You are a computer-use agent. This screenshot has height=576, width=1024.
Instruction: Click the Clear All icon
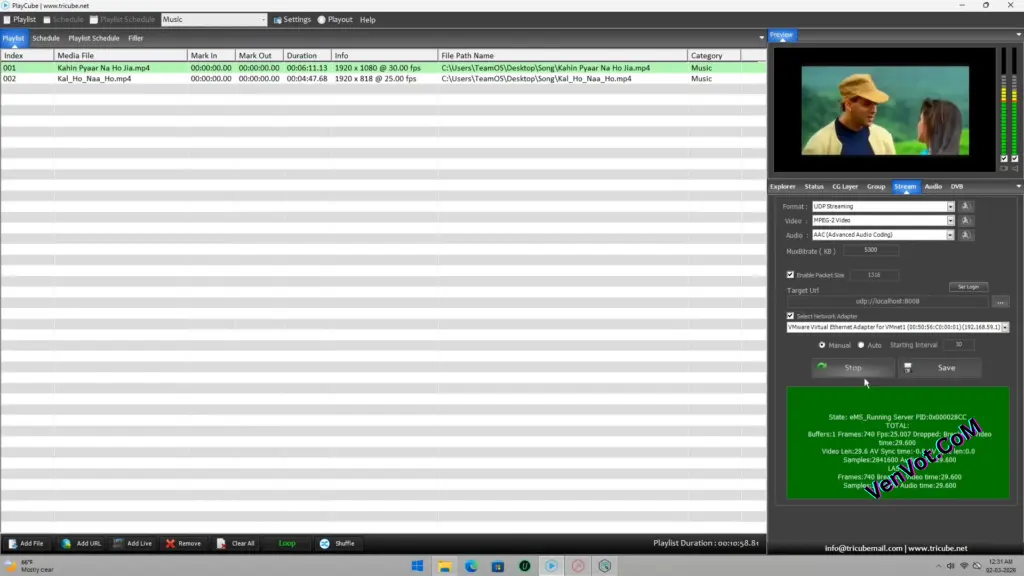coord(220,543)
